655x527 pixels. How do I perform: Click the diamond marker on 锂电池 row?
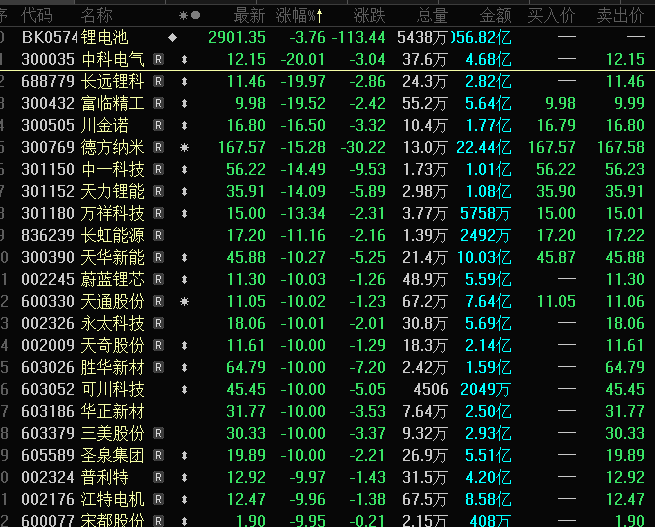[x=173, y=38]
